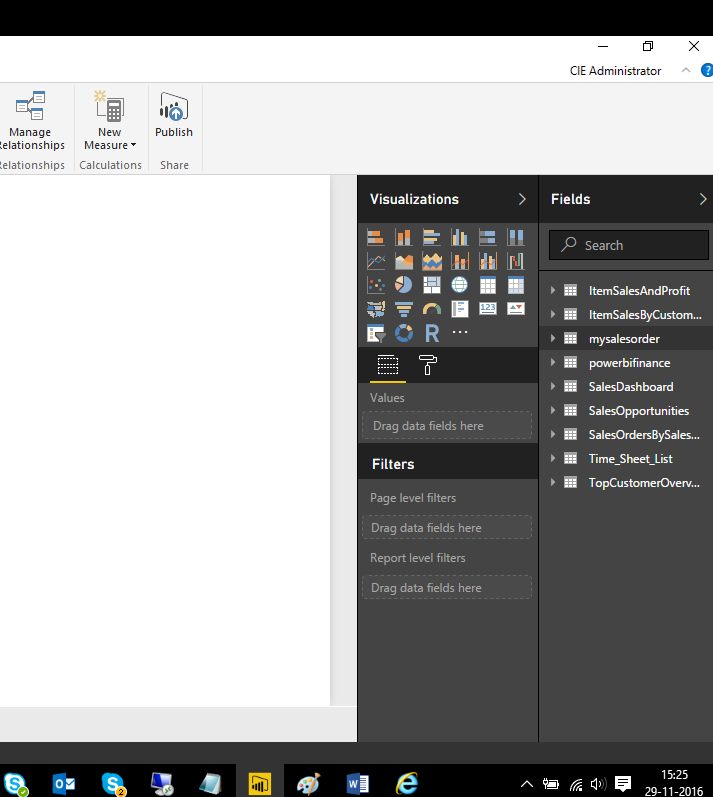Screen dimensions: 713x797
Task: Choose the globe map visual
Action: pyautogui.click(x=460, y=285)
